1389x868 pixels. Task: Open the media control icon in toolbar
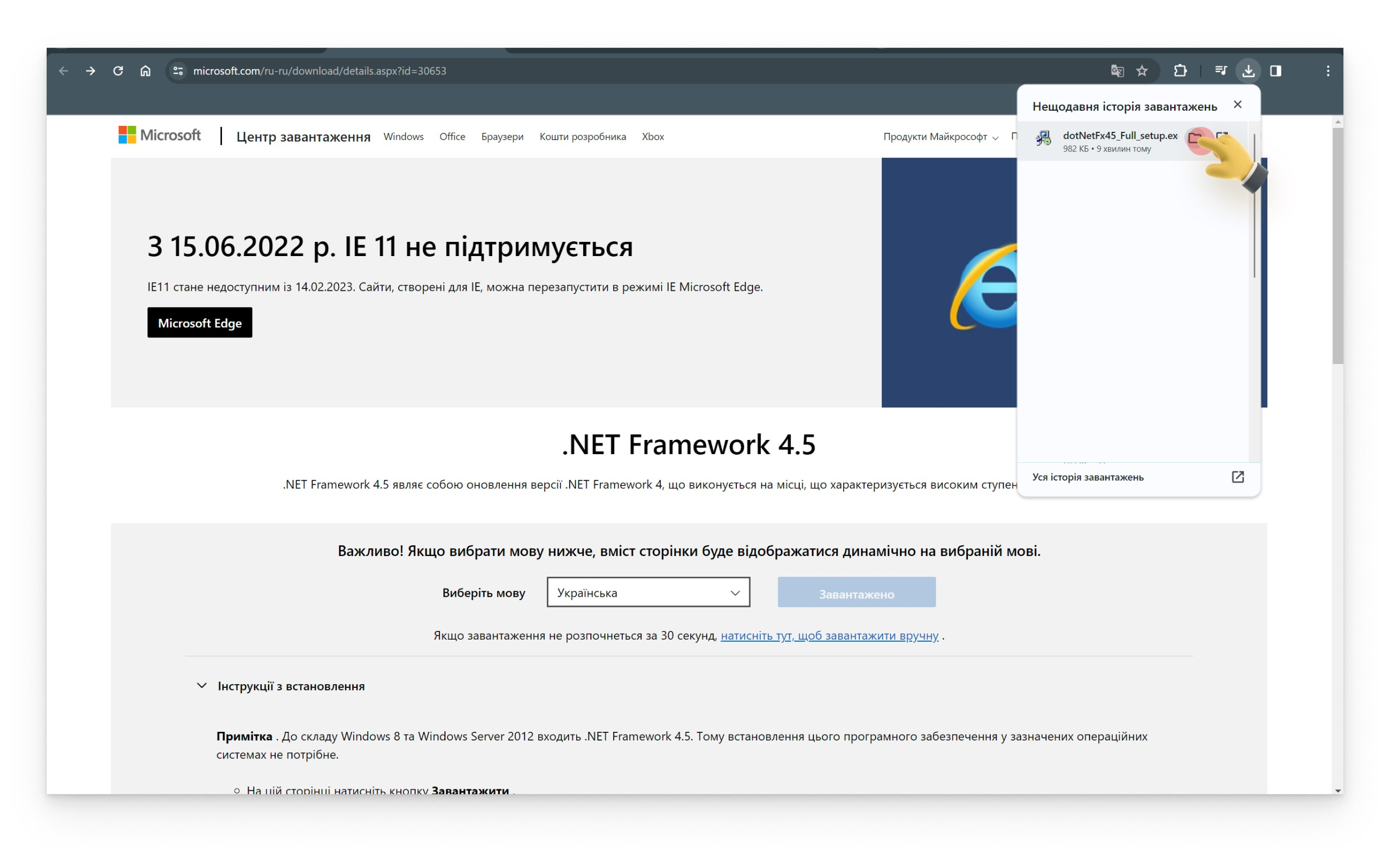[1221, 71]
